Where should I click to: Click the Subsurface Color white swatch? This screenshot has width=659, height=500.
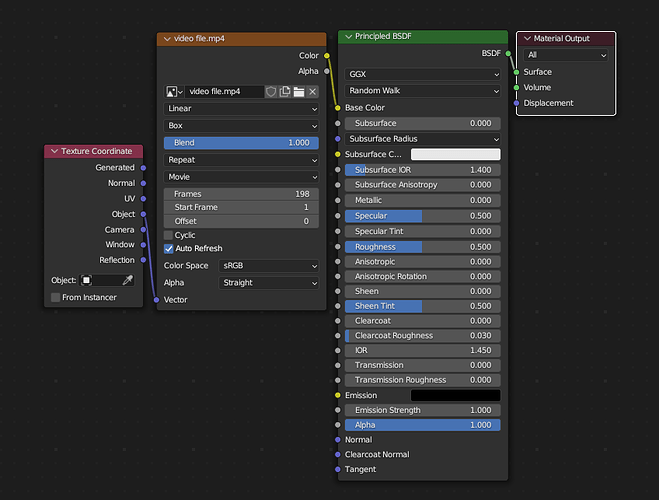pos(456,154)
